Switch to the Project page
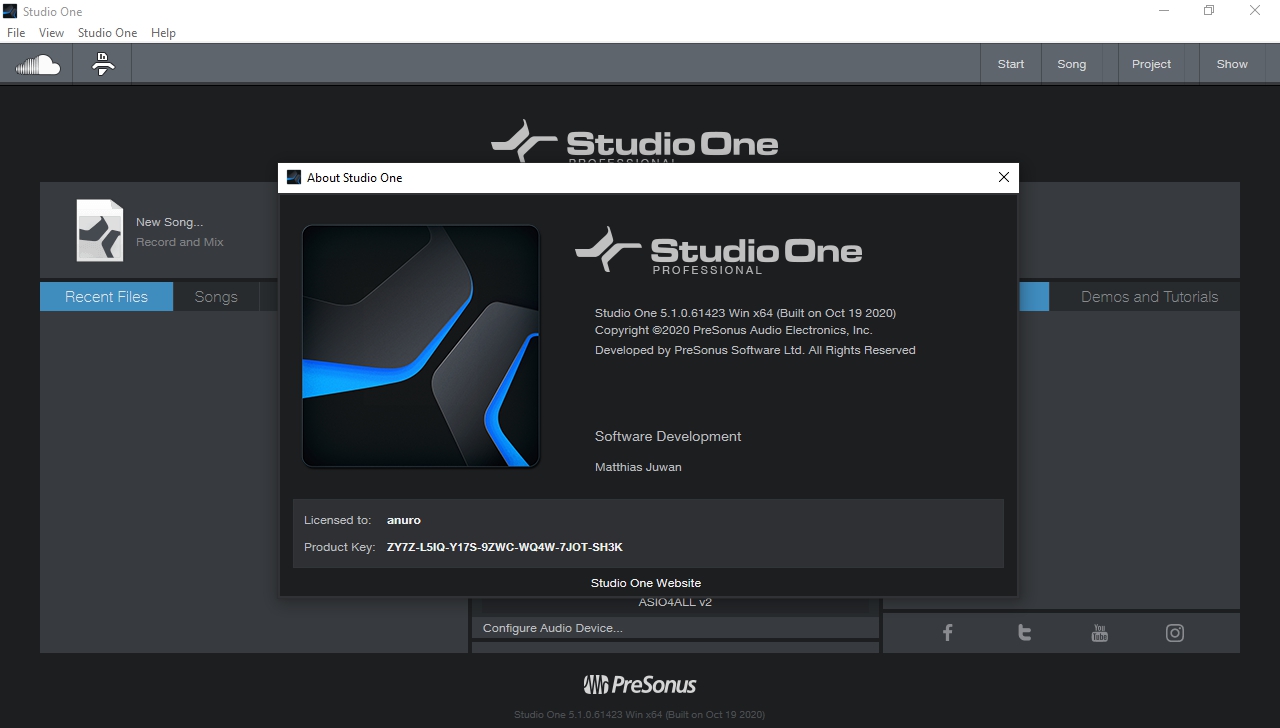Viewport: 1280px width, 728px height. coord(1151,64)
